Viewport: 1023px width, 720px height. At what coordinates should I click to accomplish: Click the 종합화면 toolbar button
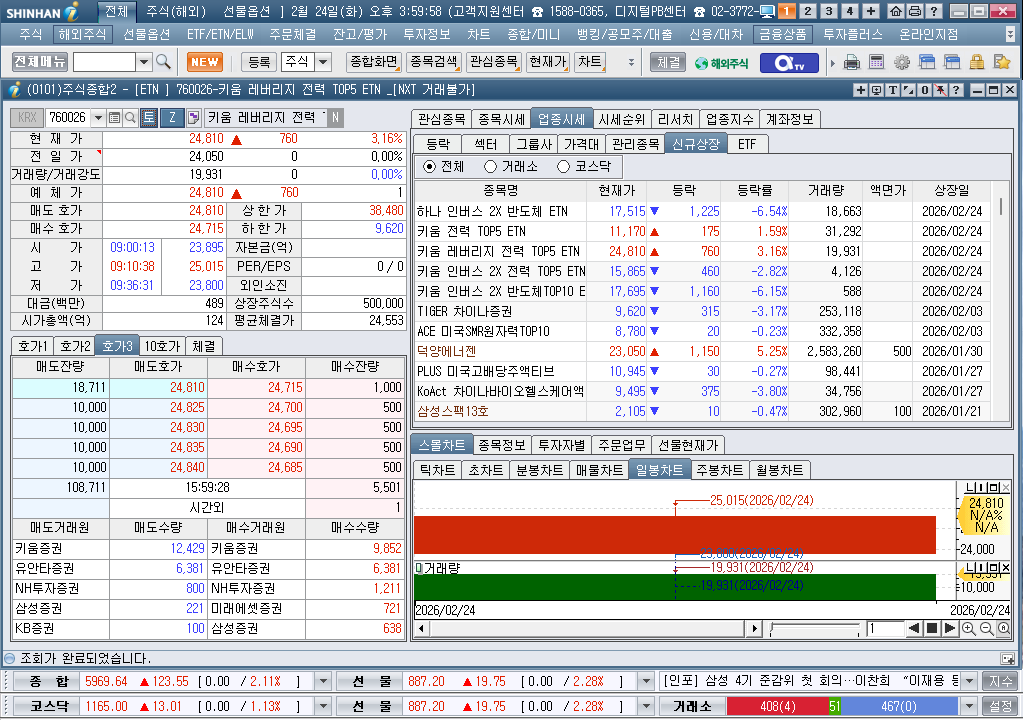coord(374,62)
